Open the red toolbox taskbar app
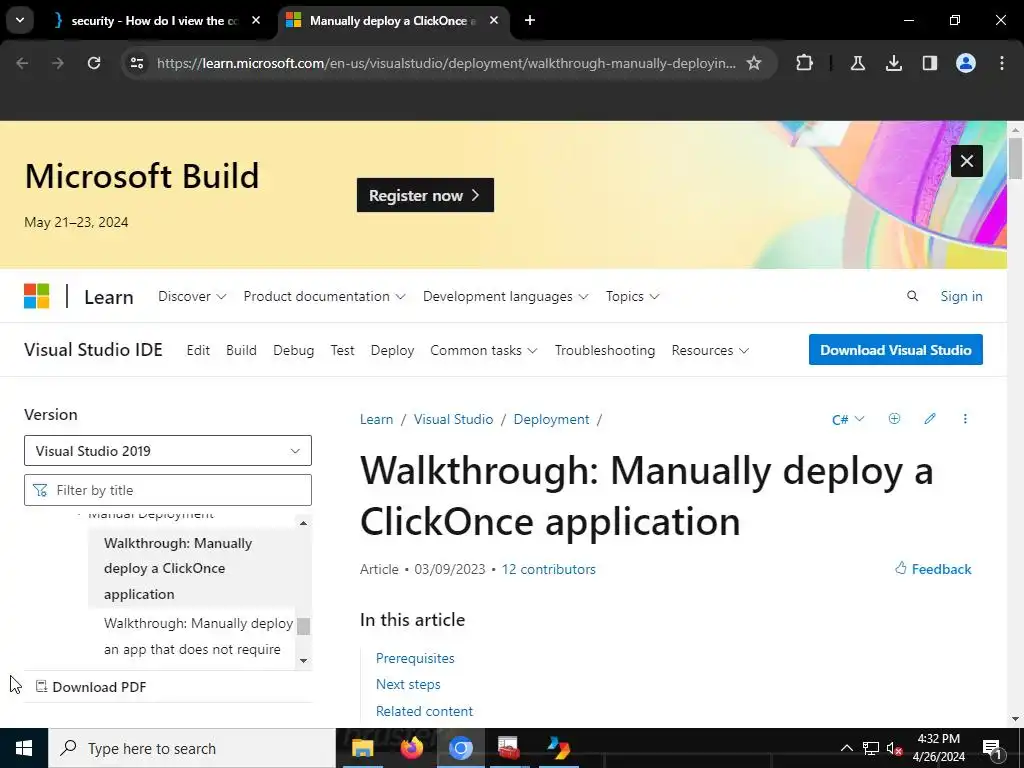This screenshot has height=768, width=1024. [509, 748]
